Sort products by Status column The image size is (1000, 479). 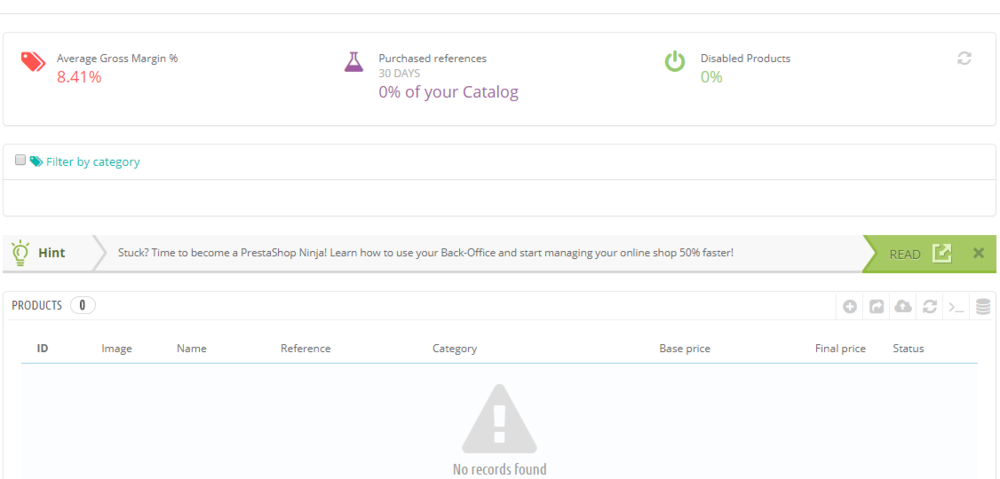point(908,348)
